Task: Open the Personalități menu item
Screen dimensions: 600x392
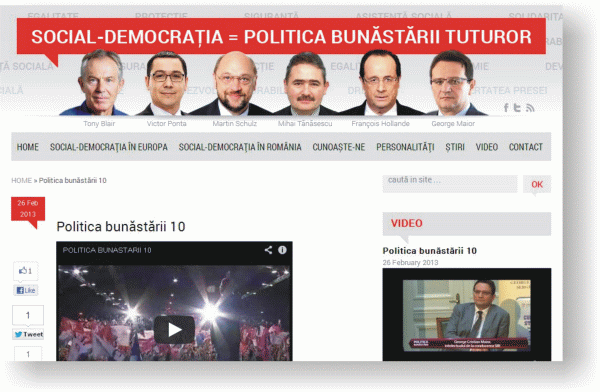Action: [x=405, y=147]
